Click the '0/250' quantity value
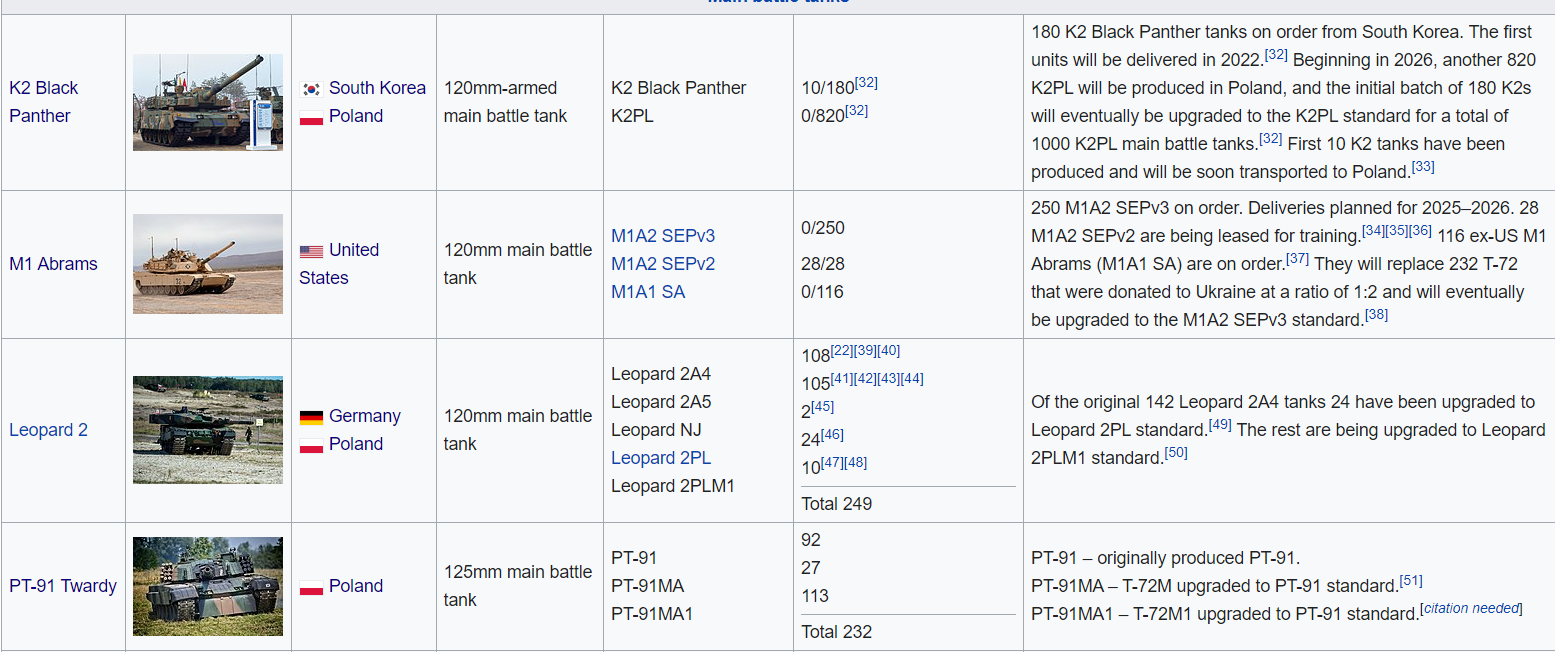The image size is (1555, 652). coord(823,228)
